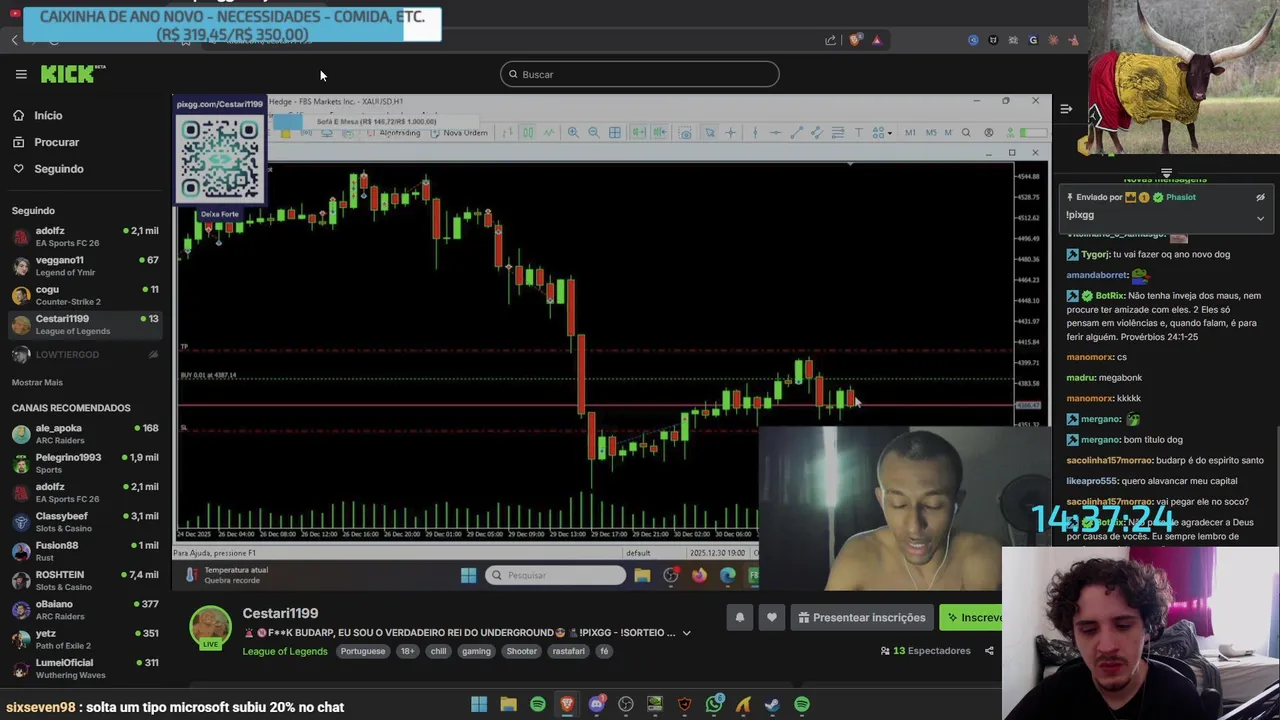Click MetaTrader search magnifier icon

click(x=966, y=133)
